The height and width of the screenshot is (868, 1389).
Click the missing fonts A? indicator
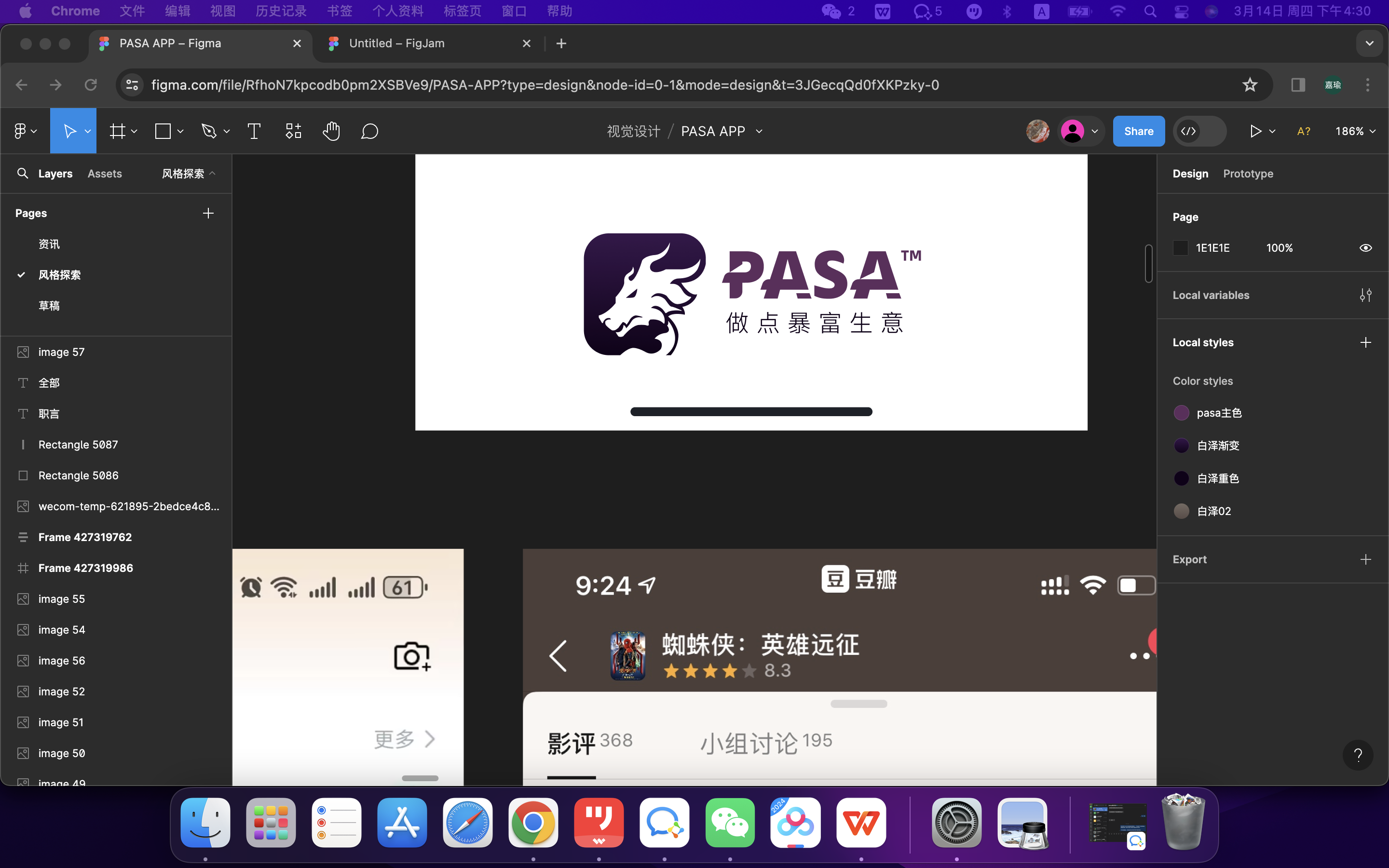(1304, 132)
